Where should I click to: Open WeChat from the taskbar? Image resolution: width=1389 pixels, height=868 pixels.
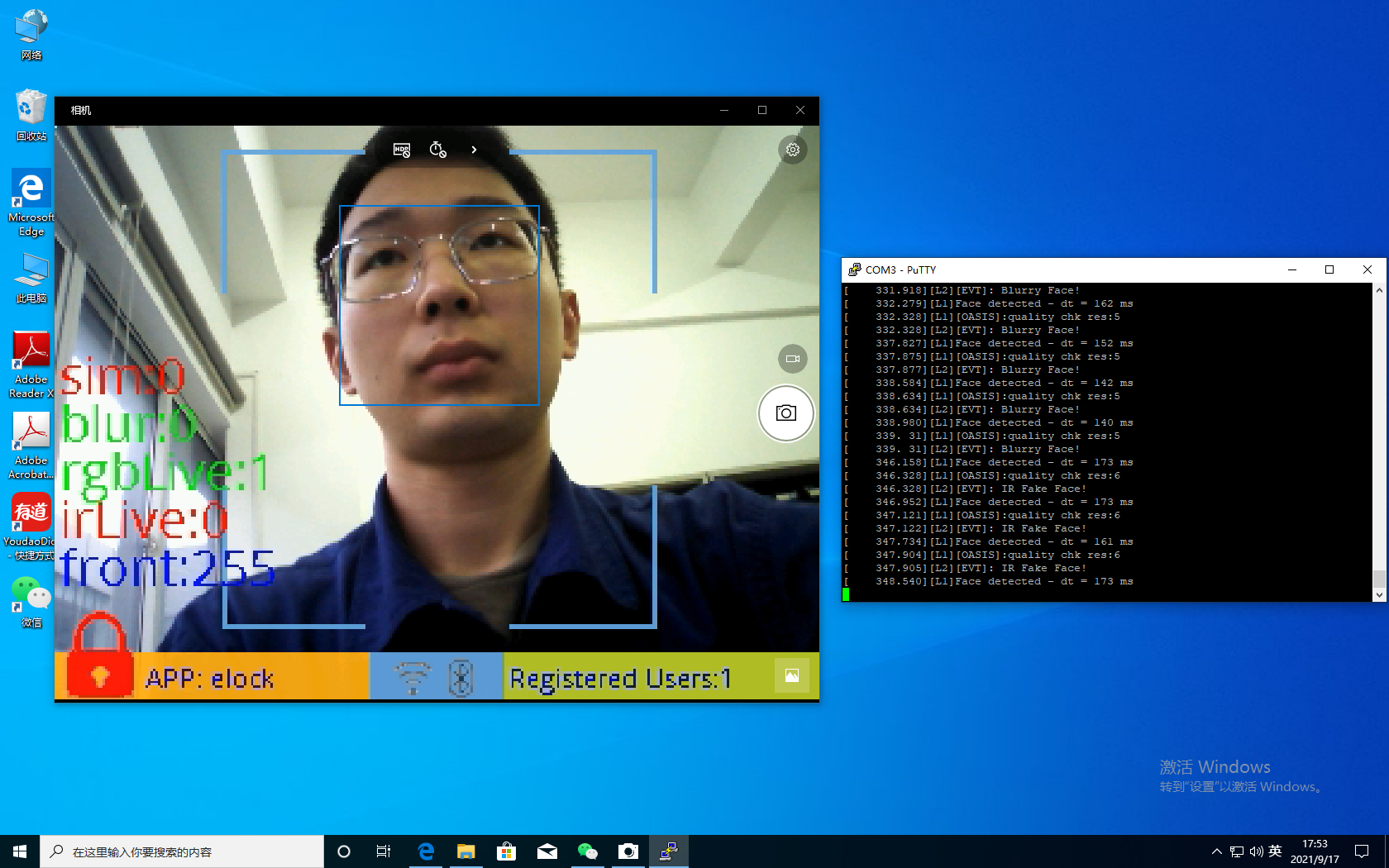click(x=587, y=851)
